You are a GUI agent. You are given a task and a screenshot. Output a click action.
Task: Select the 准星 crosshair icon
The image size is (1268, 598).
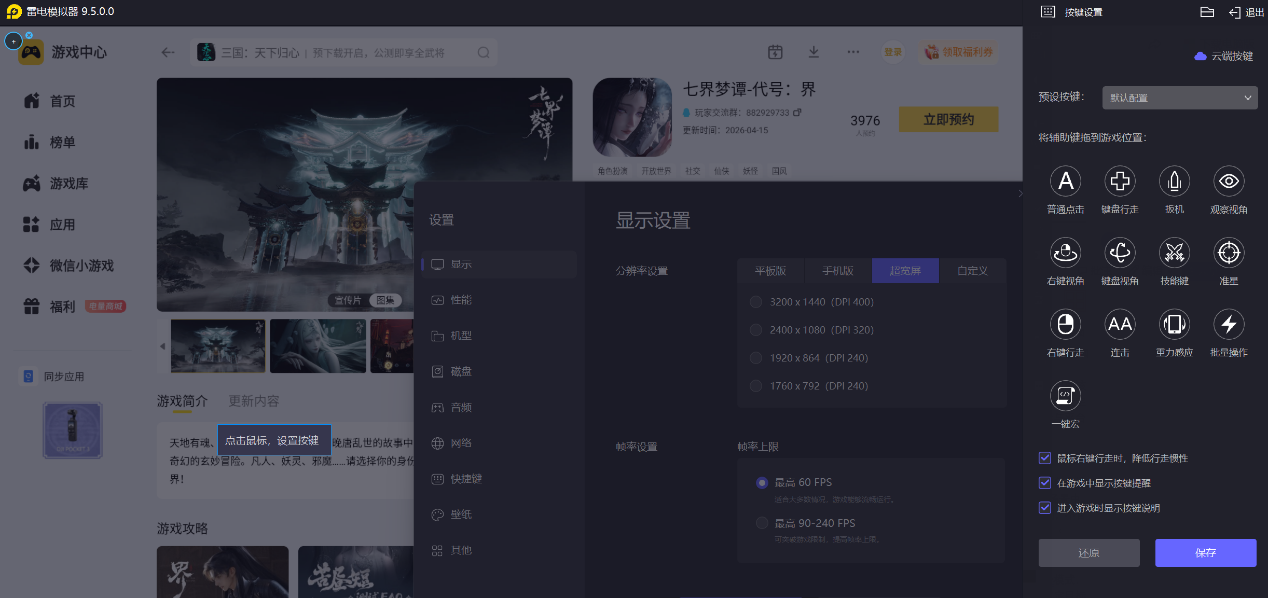point(1228,252)
